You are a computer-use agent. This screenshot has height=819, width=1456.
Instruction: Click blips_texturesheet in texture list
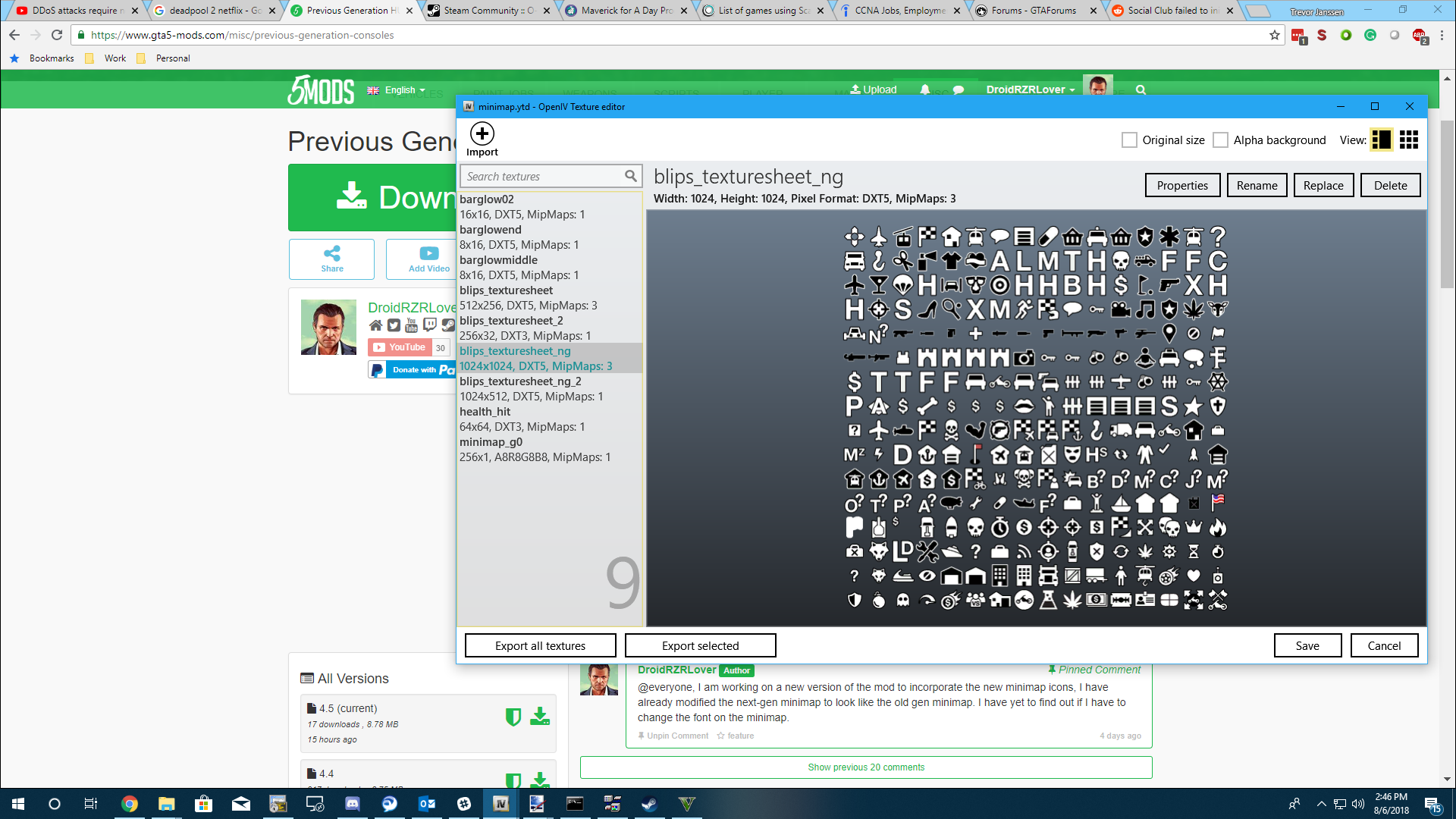point(507,290)
